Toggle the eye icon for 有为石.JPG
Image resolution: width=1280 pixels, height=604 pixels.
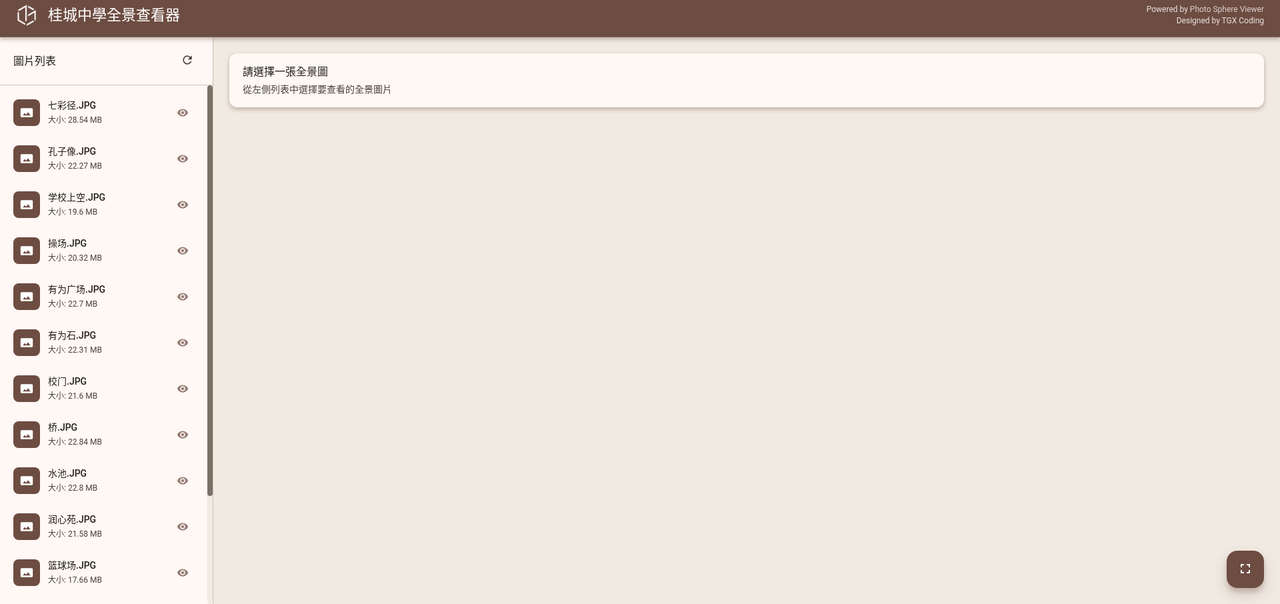point(182,343)
